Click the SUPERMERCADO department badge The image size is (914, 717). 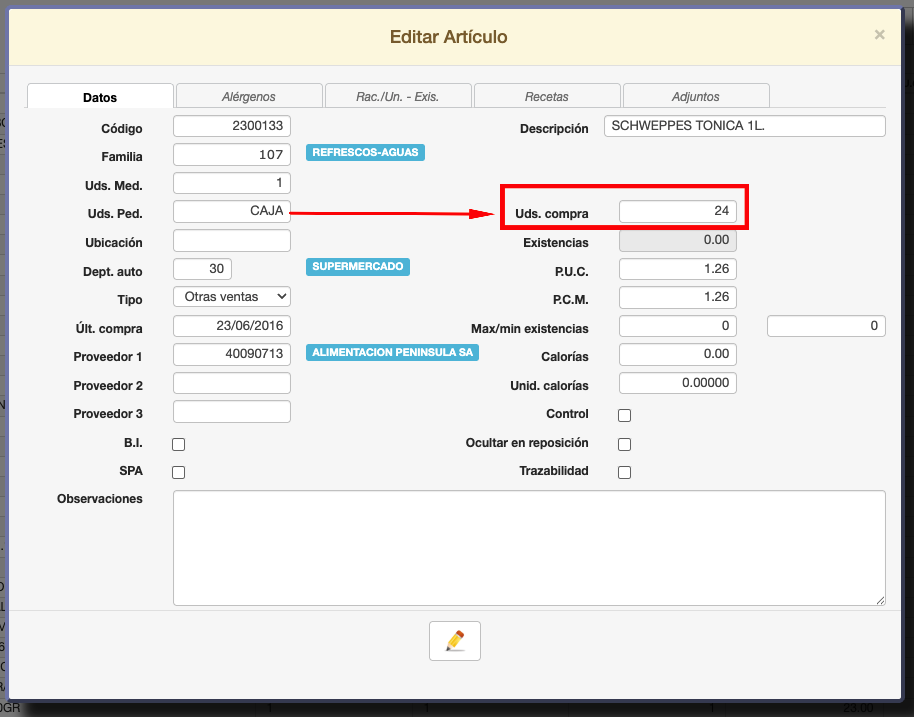point(358,267)
